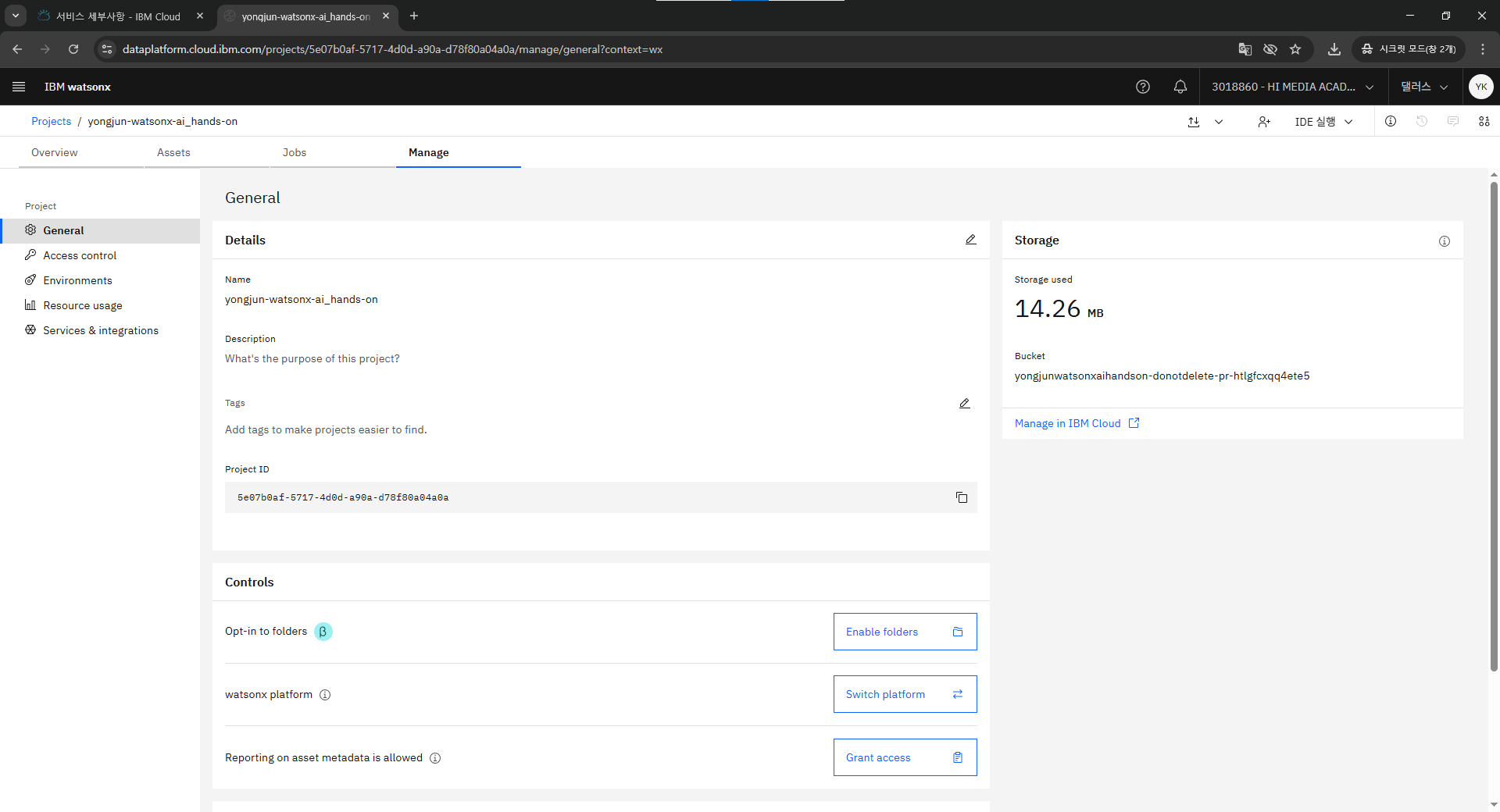The height and width of the screenshot is (812, 1500).
Task: Click the IBM watsonx home logo text
Action: (x=77, y=87)
